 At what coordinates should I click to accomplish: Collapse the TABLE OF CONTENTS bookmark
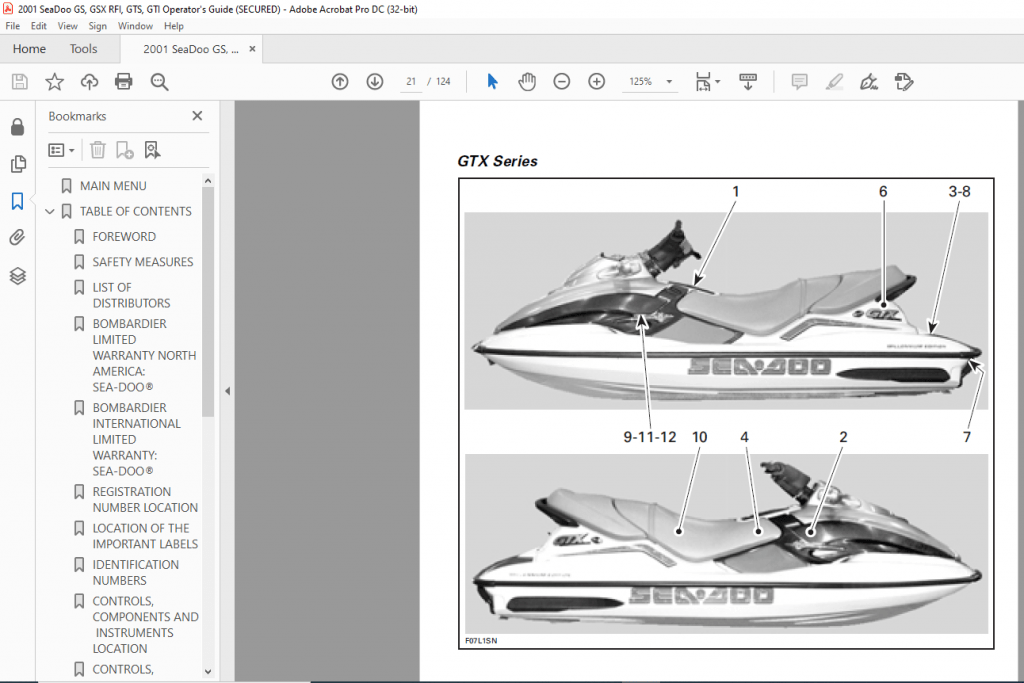point(50,212)
